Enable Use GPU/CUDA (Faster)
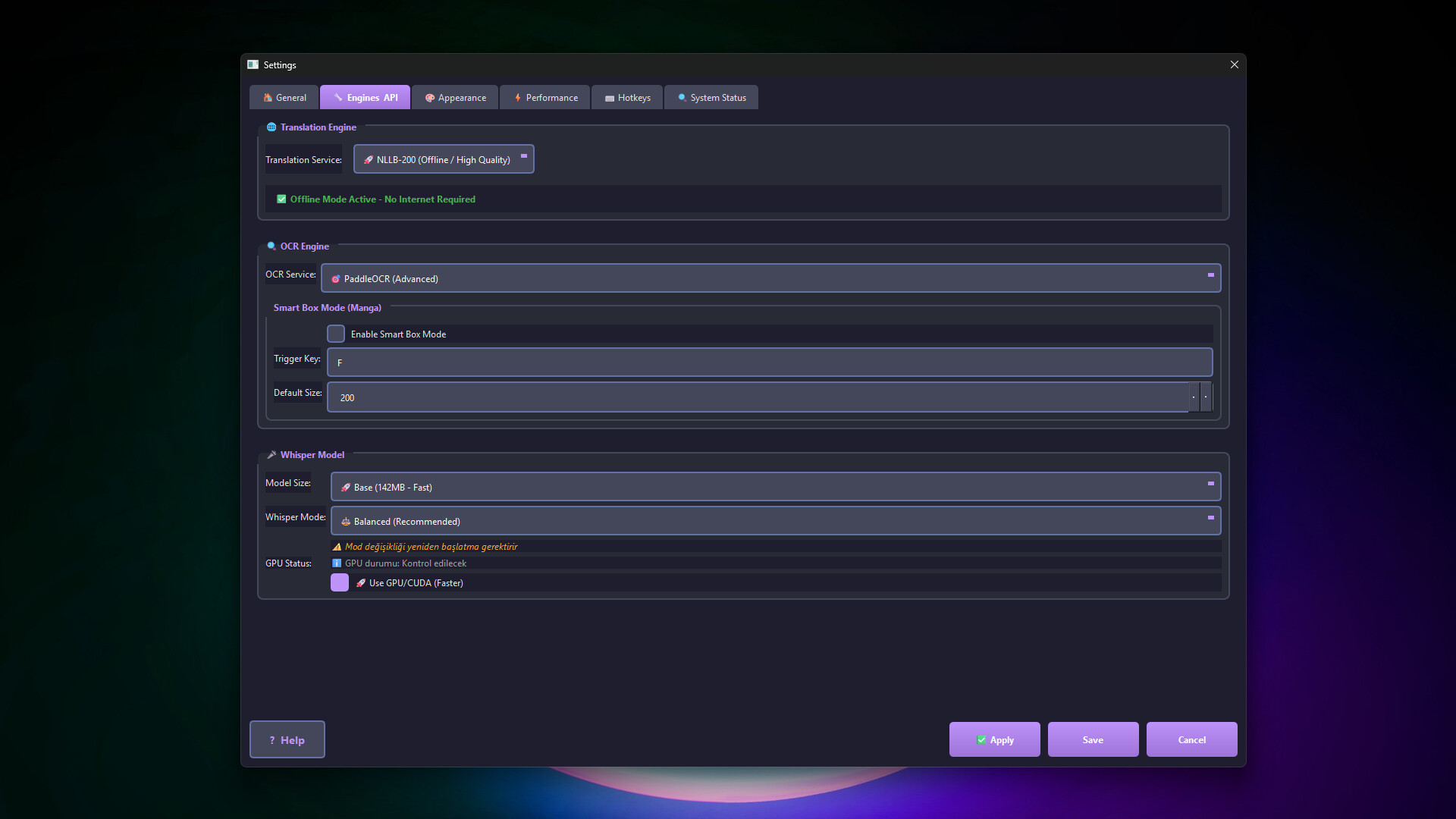The height and width of the screenshot is (819, 1456). (340, 582)
